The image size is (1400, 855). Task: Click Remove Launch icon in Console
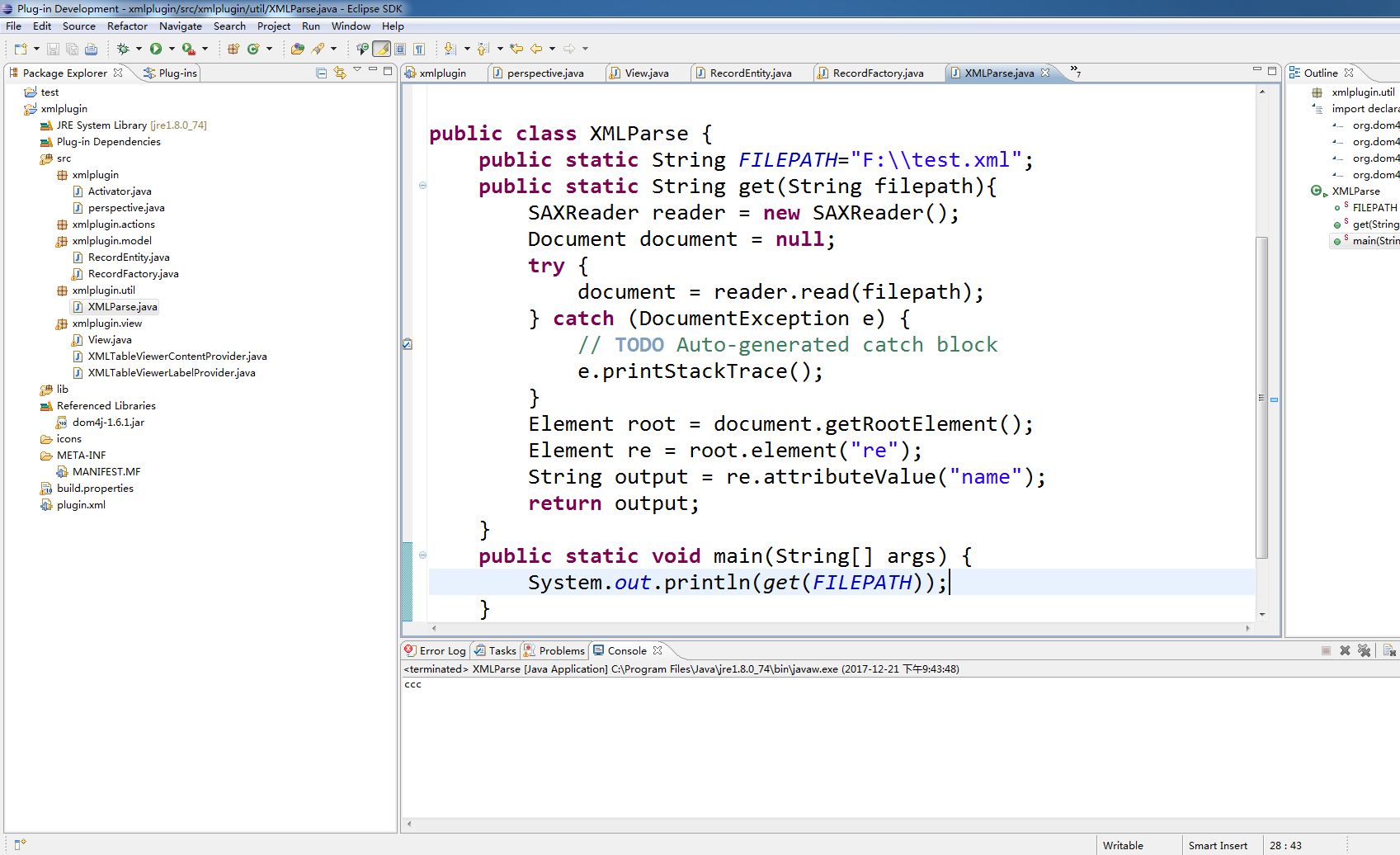point(1345,650)
